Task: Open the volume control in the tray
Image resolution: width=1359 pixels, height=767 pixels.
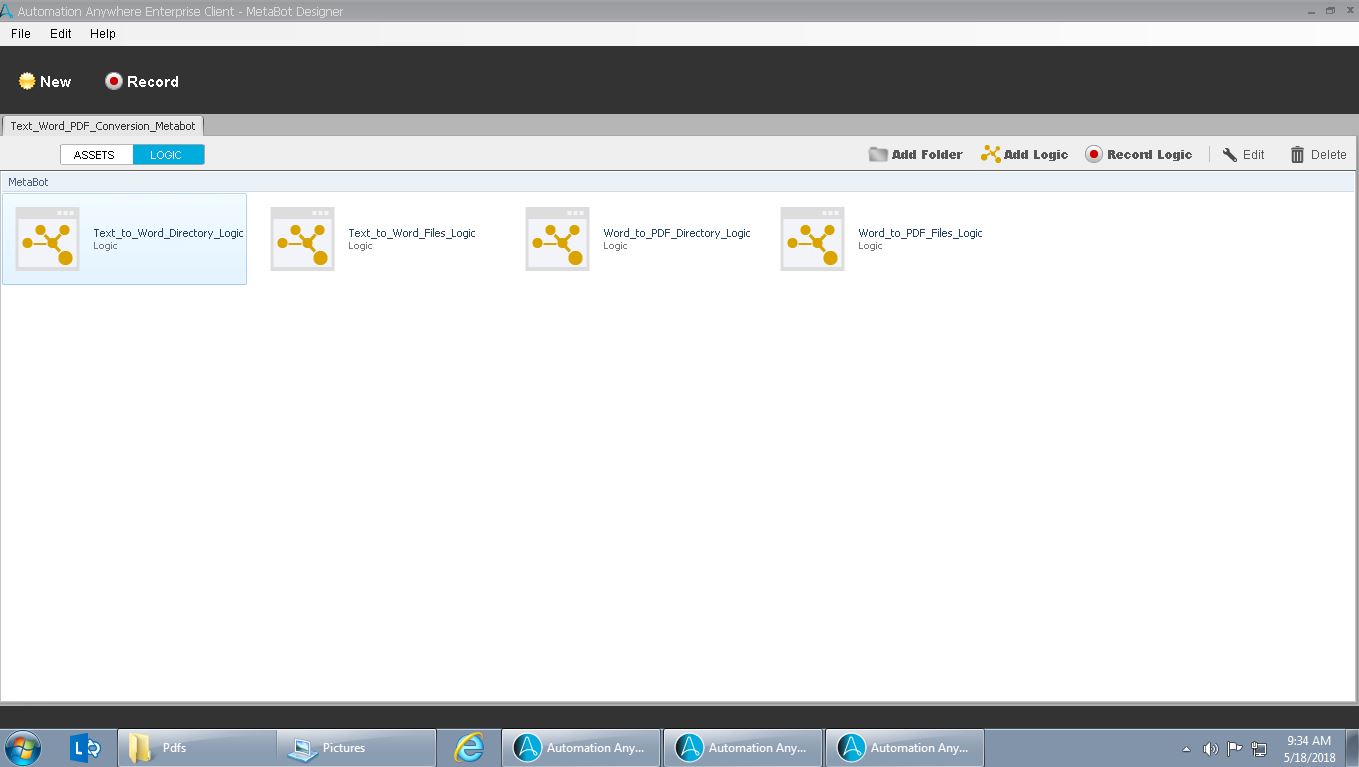Action: [1210, 749]
